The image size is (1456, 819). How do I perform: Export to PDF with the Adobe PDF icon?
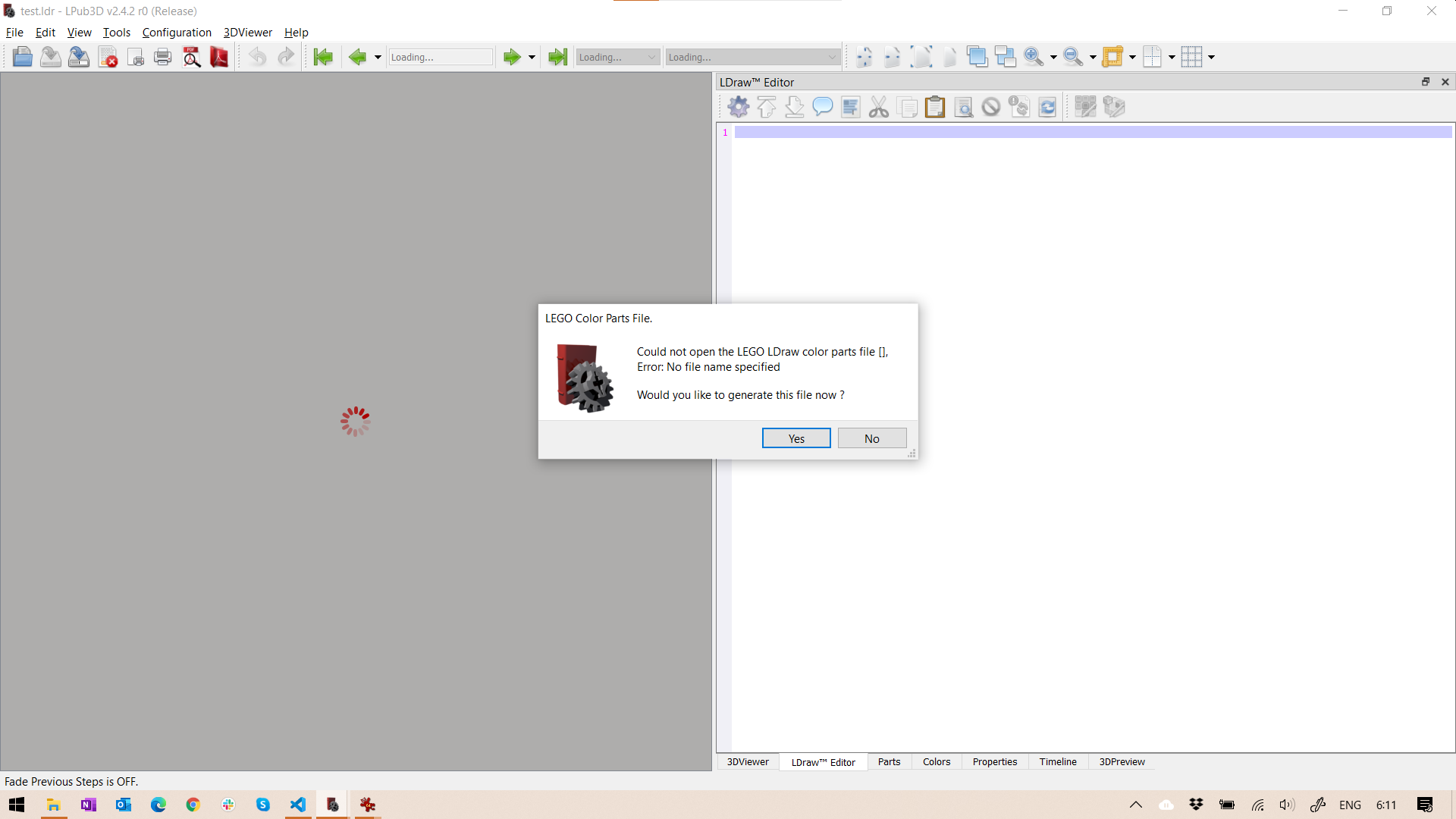[x=219, y=56]
